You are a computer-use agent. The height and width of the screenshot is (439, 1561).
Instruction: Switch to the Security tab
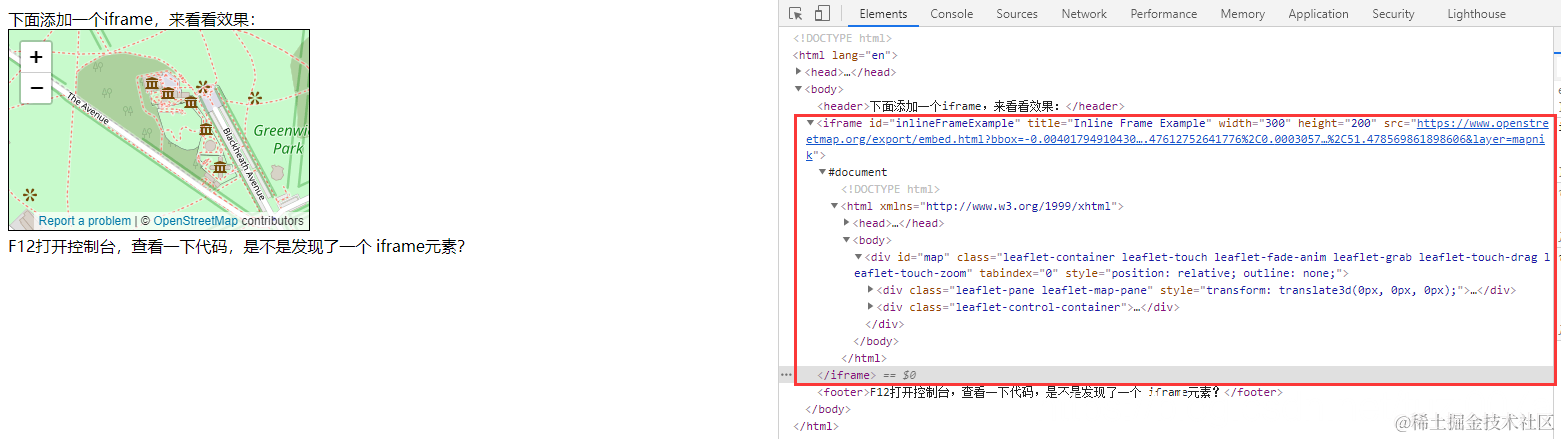pyautogui.click(x=1393, y=13)
